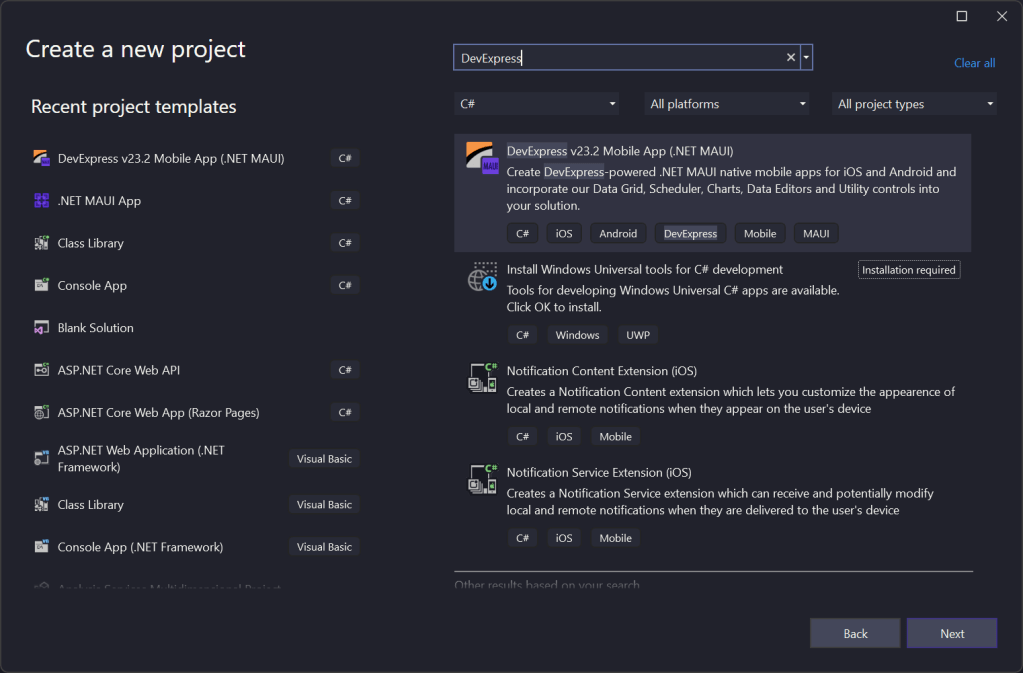The width and height of the screenshot is (1023, 673).
Task: Select ASP.NET Core Web App (Razor Pages) template
Action: pyautogui.click(x=157, y=412)
